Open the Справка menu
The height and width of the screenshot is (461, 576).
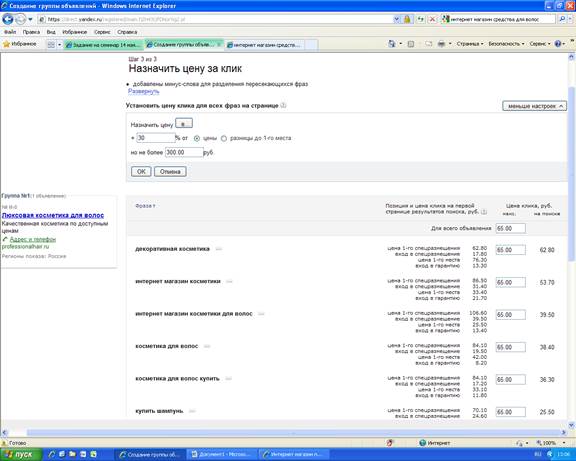[127, 32]
